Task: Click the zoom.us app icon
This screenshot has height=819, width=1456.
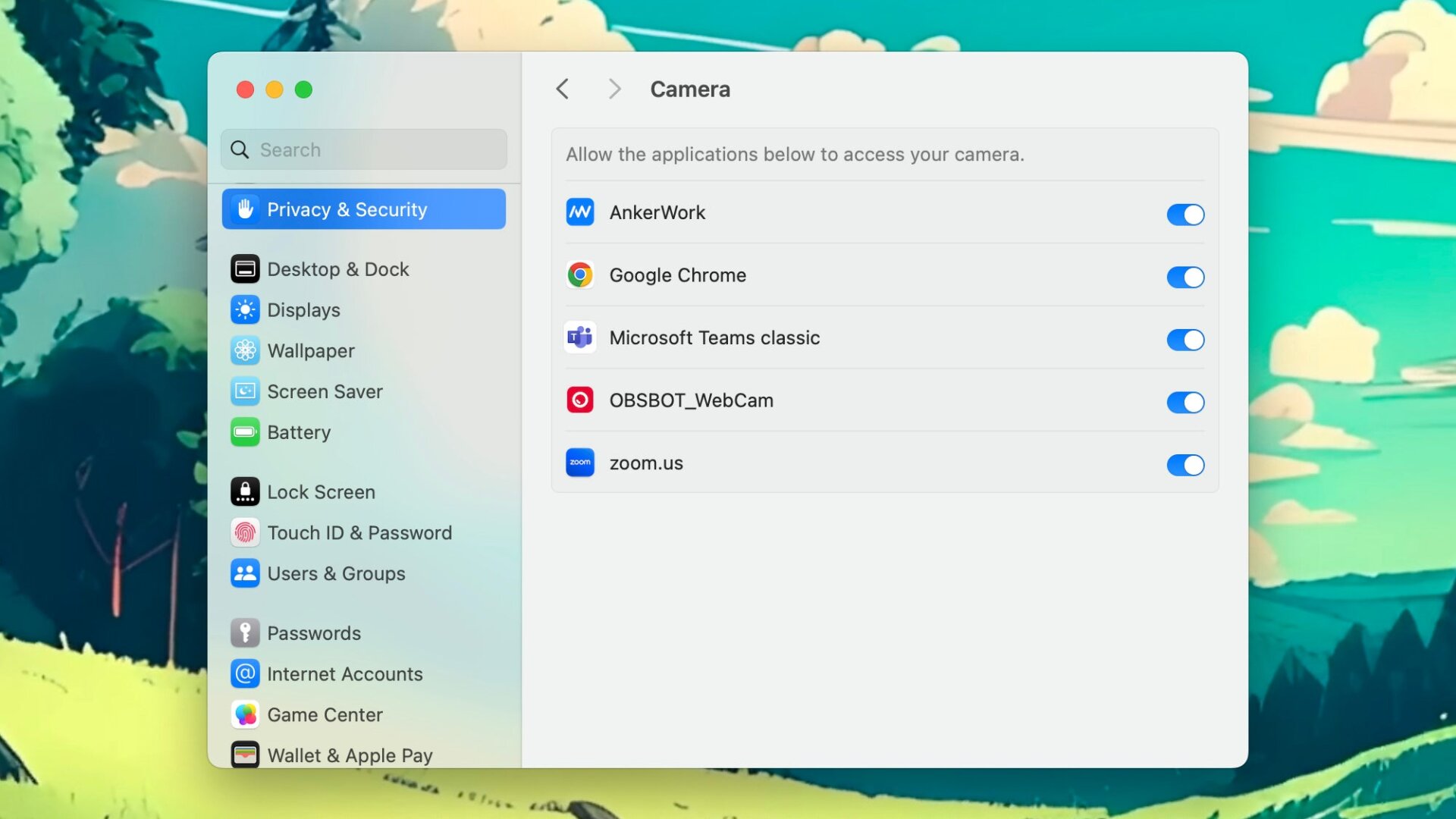Action: 580,463
